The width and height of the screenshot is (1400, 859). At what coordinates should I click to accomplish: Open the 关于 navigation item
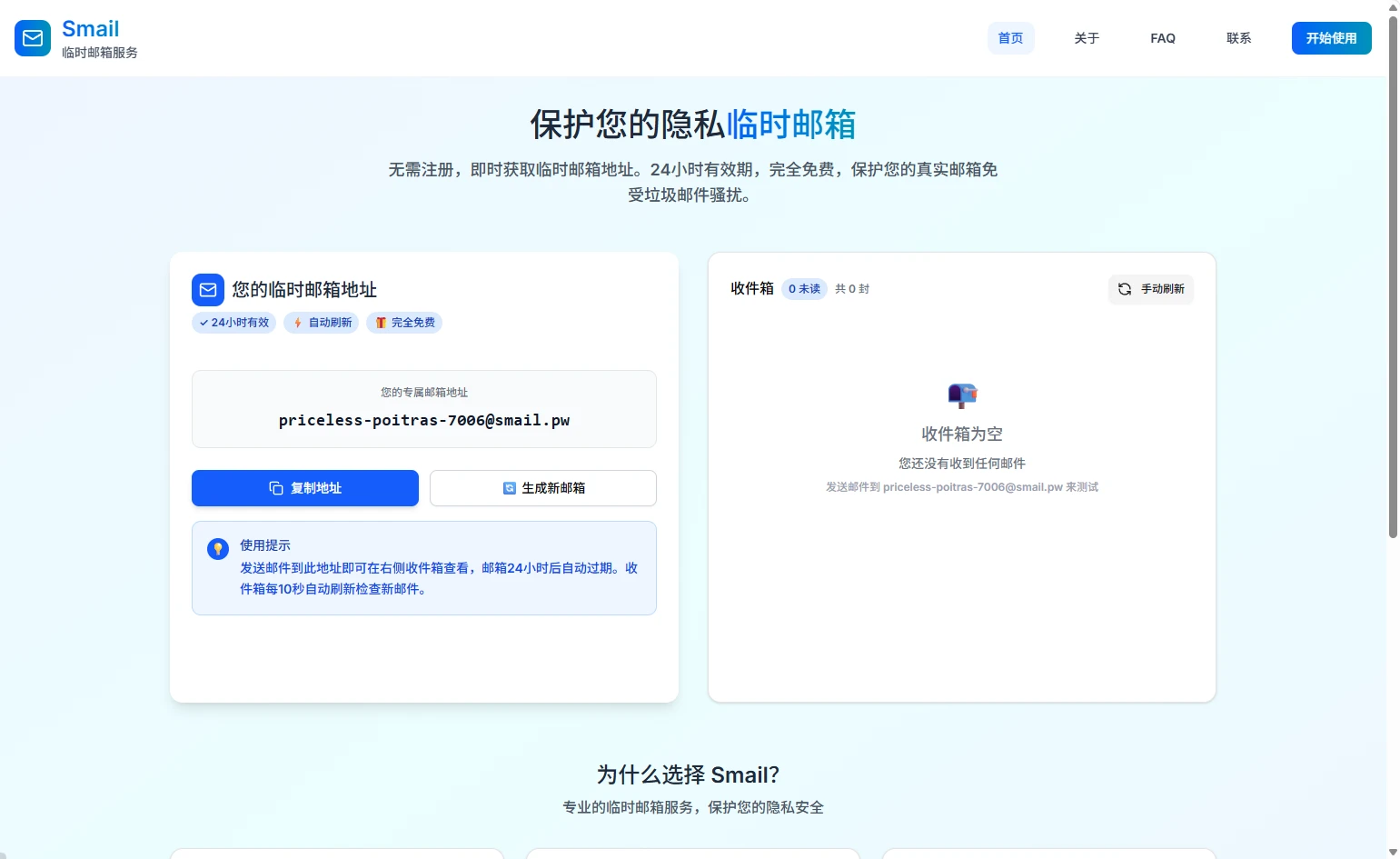[1087, 38]
